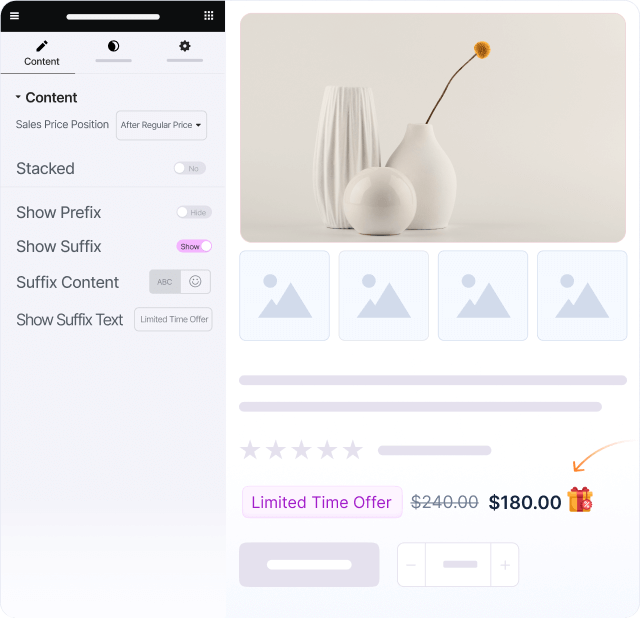Screen dimensions: 640x618
Task: Open the widgets grid icon
Action: click(x=209, y=16)
